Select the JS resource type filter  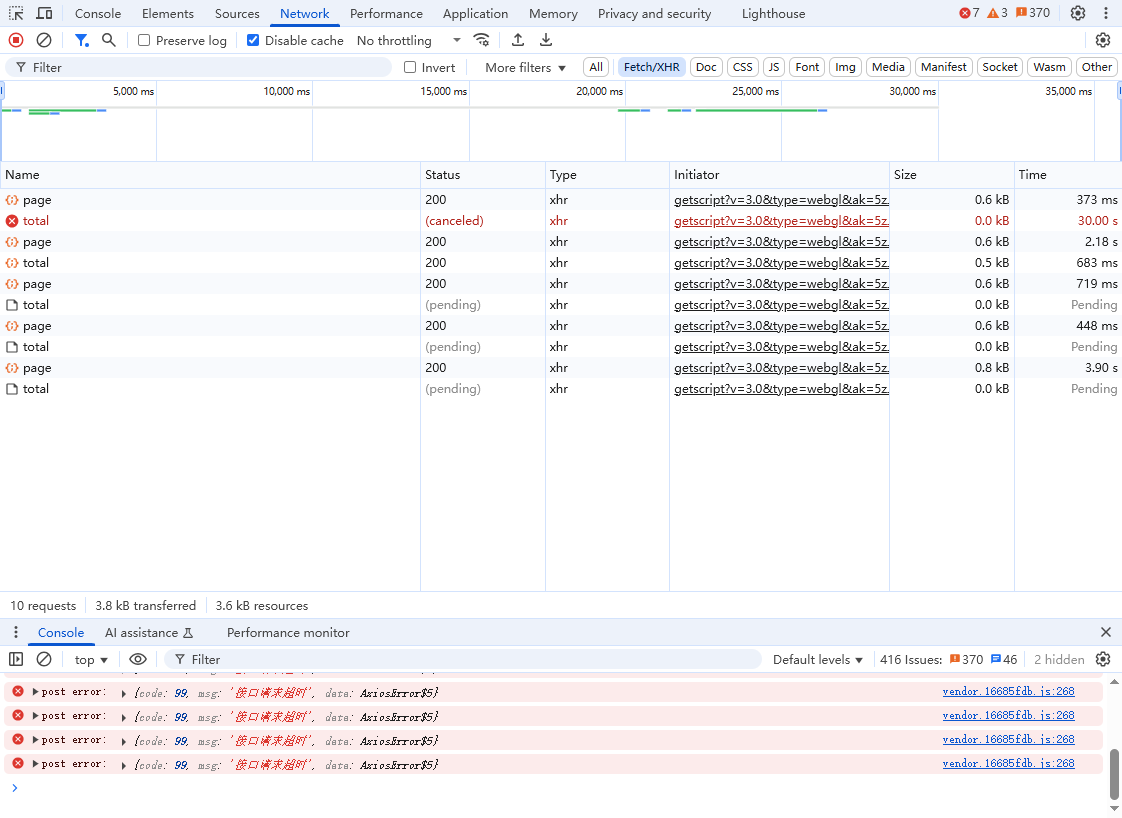tap(773, 67)
